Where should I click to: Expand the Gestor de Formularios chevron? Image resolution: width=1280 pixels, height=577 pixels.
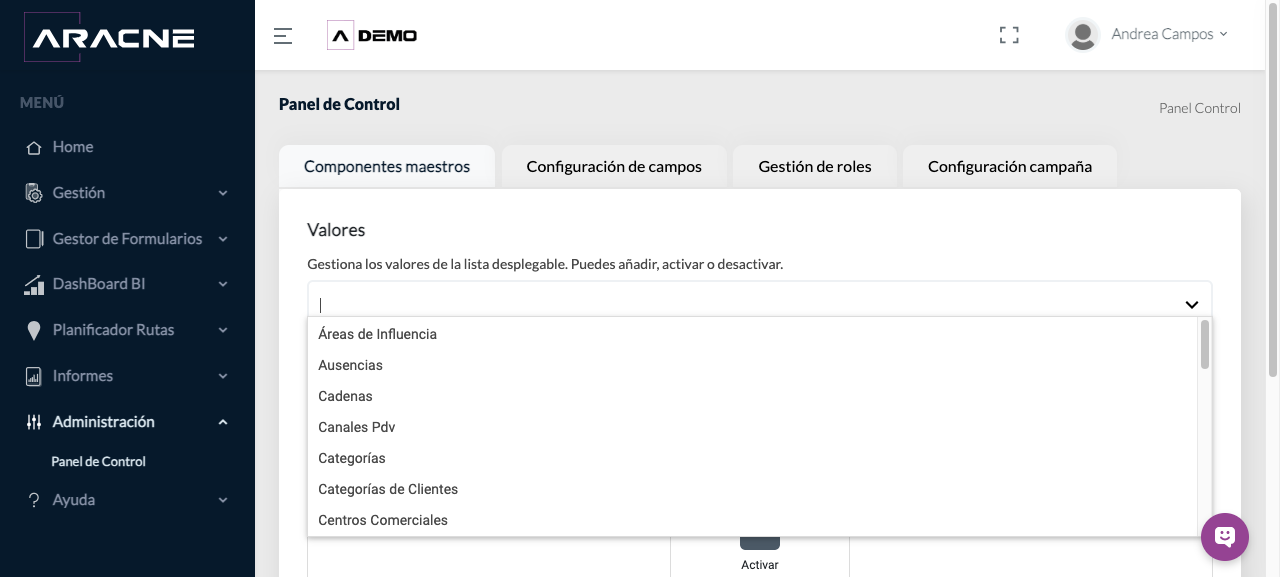click(x=223, y=239)
